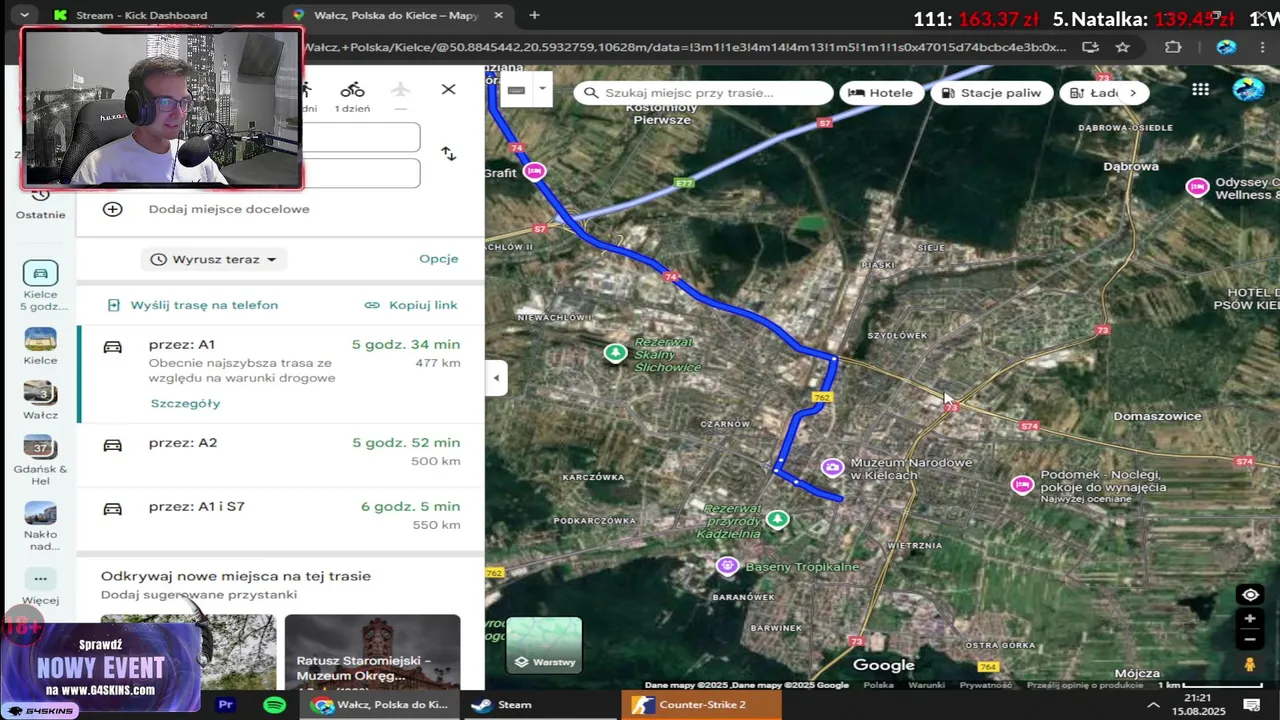Open the Gdańsk & Hel sidebar shortcut

(40, 460)
